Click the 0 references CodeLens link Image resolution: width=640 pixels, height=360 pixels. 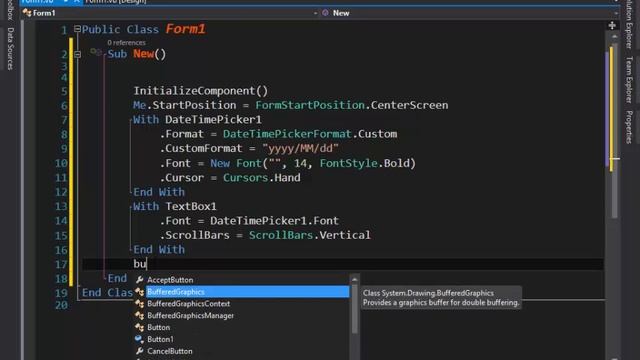[126, 42]
